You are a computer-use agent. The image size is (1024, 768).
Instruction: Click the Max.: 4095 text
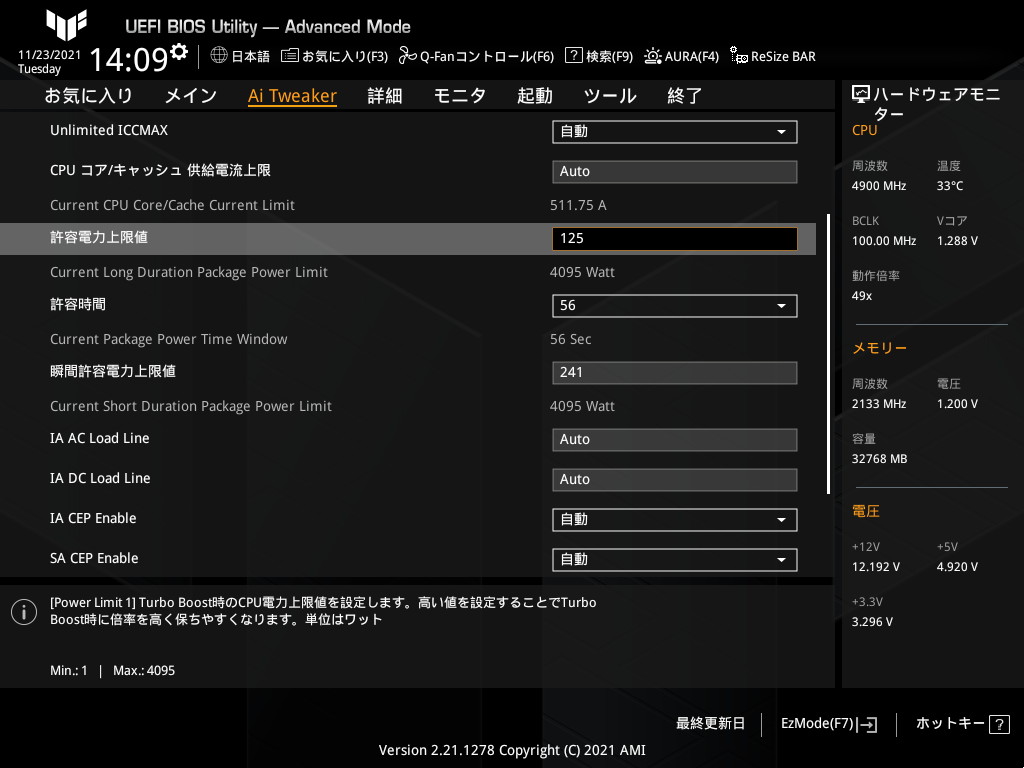pyautogui.click(x=144, y=671)
